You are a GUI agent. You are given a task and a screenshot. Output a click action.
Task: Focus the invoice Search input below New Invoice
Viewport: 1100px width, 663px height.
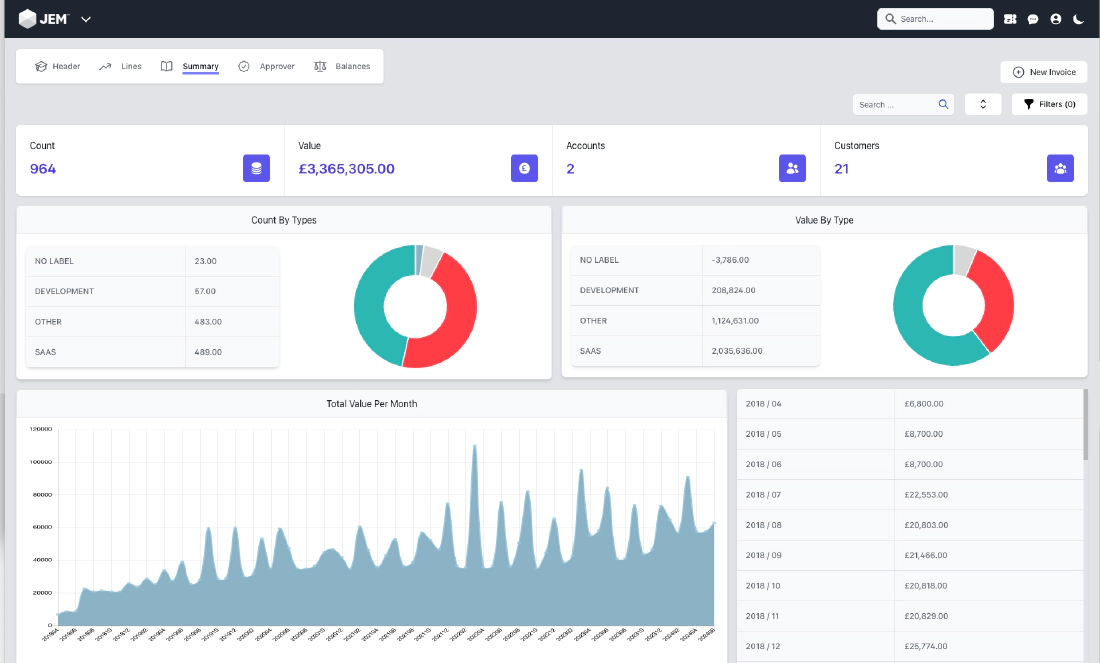click(x=903, y=105)
